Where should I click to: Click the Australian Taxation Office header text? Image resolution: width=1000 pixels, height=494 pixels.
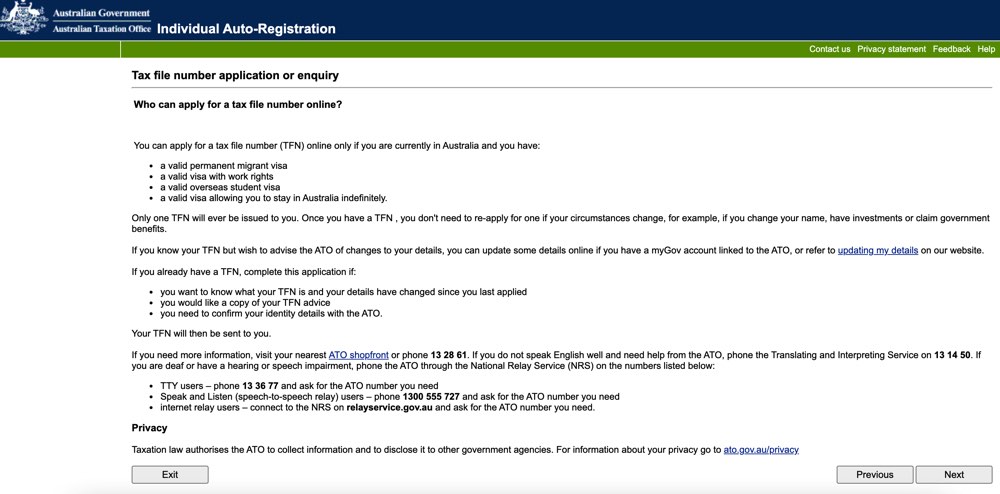click(x=101, y=29)
